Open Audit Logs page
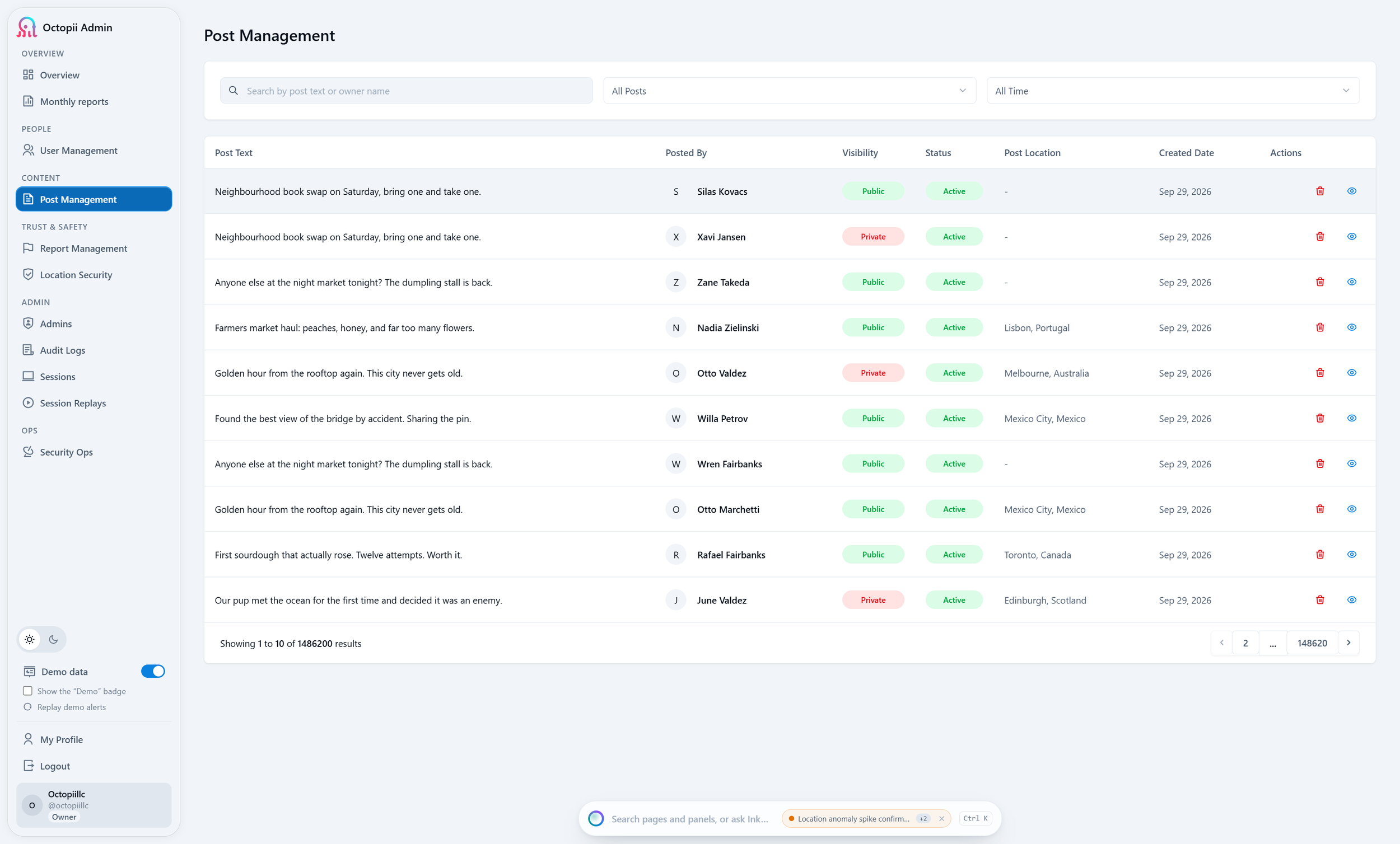This screenshot has height=844, width=1400. [94, 350]
